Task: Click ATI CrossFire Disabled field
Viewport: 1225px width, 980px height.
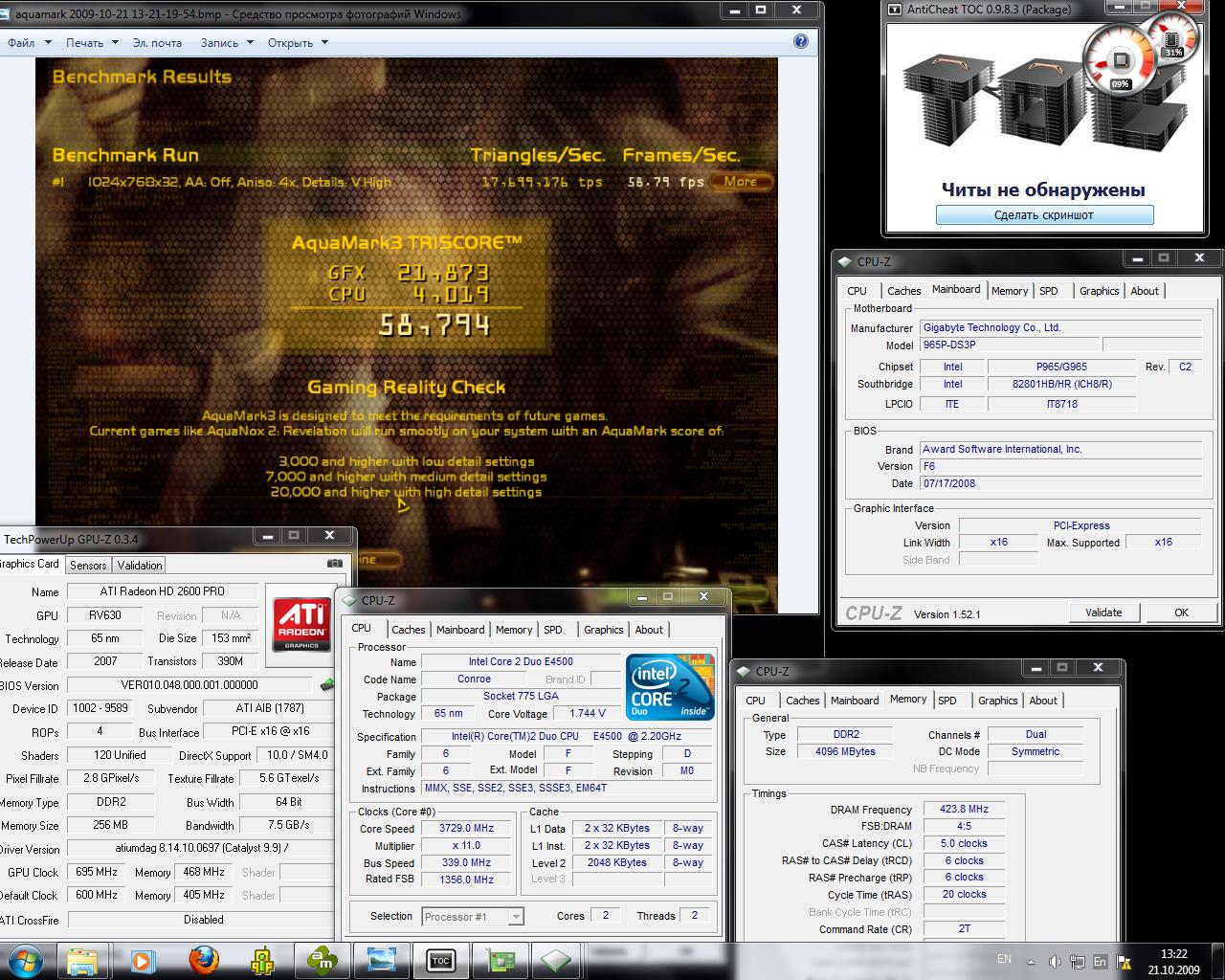Action: tap(203, 920)
